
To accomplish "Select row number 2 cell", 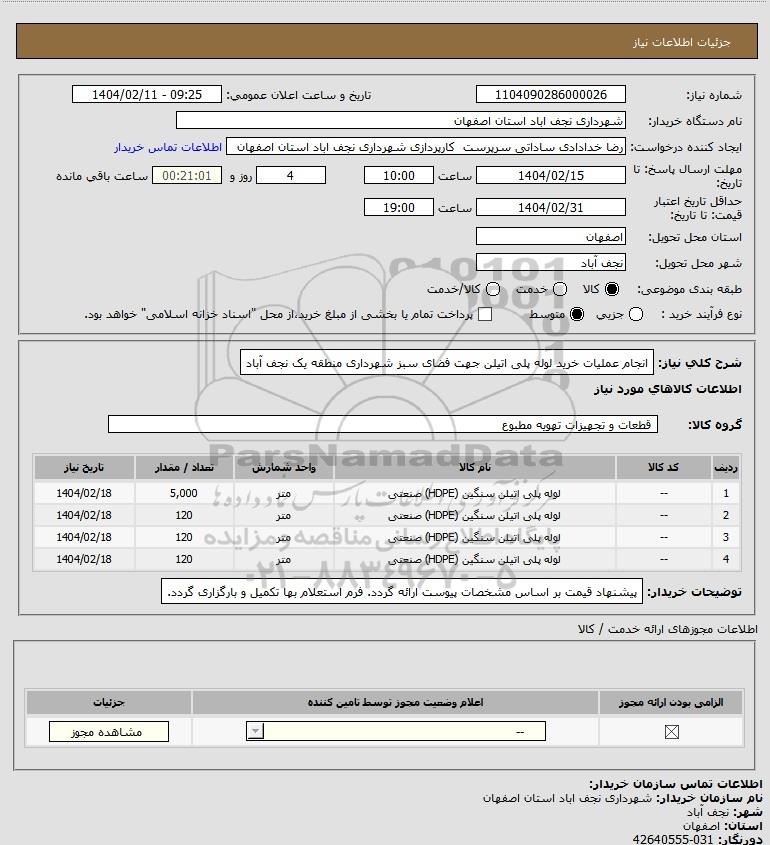I will 726,515.
